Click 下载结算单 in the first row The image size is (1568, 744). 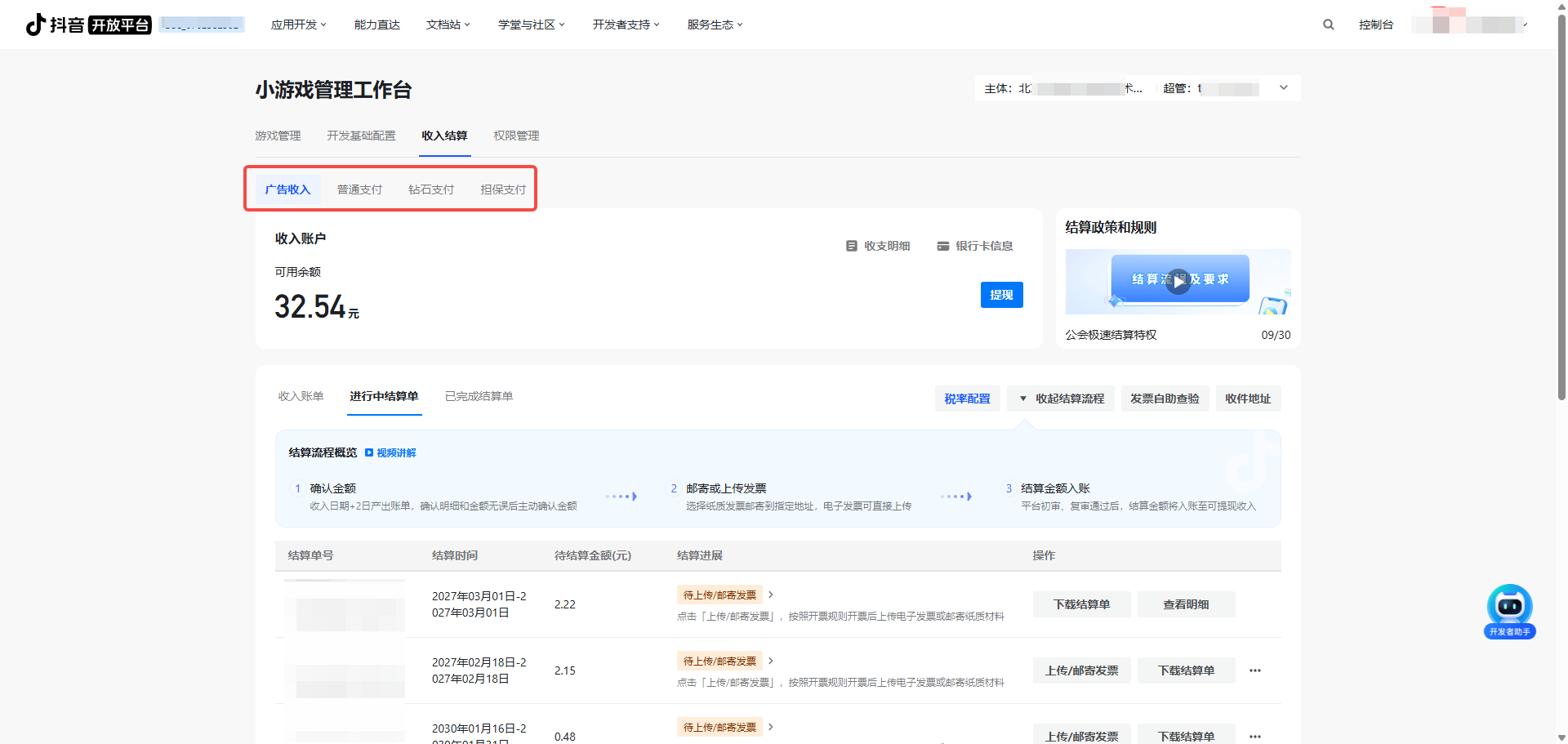1081,604
